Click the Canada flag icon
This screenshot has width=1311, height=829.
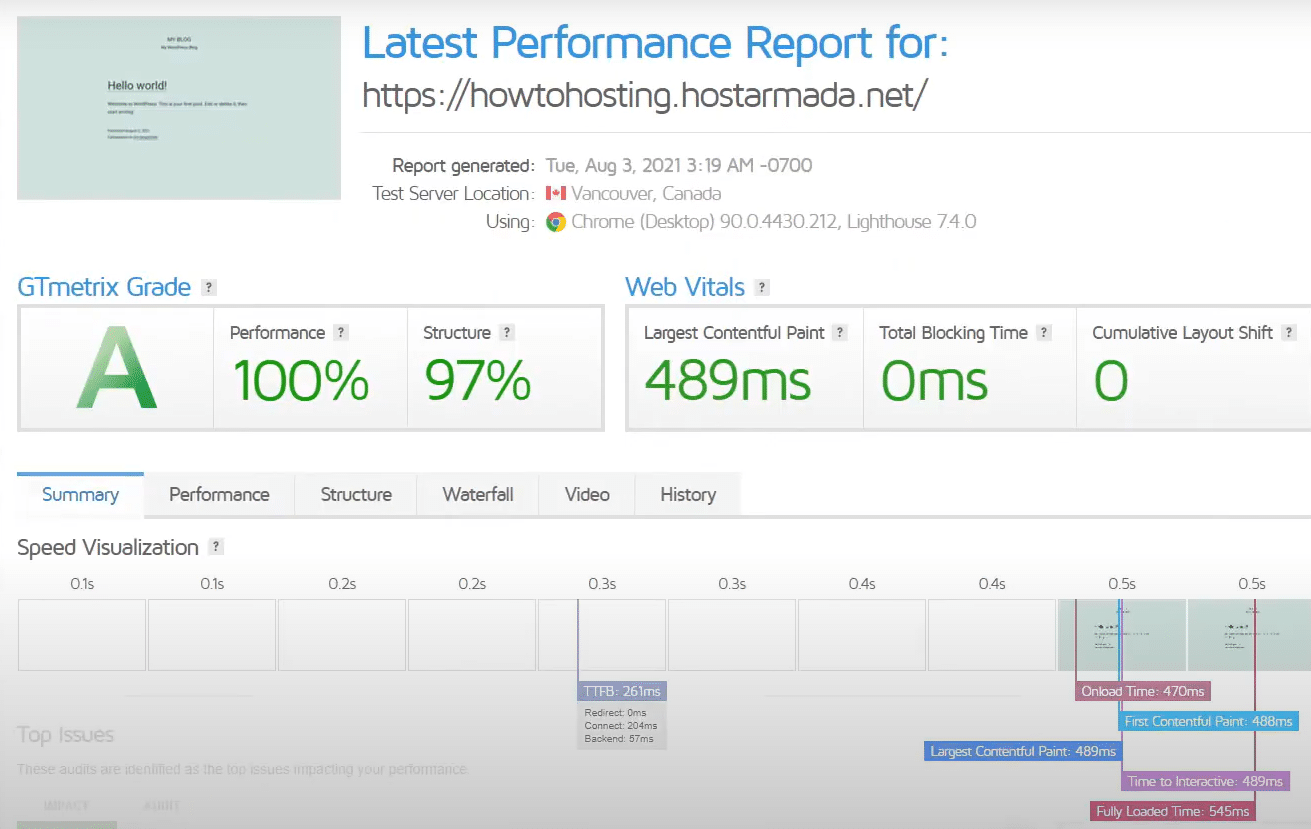click(x=556, y=193)
